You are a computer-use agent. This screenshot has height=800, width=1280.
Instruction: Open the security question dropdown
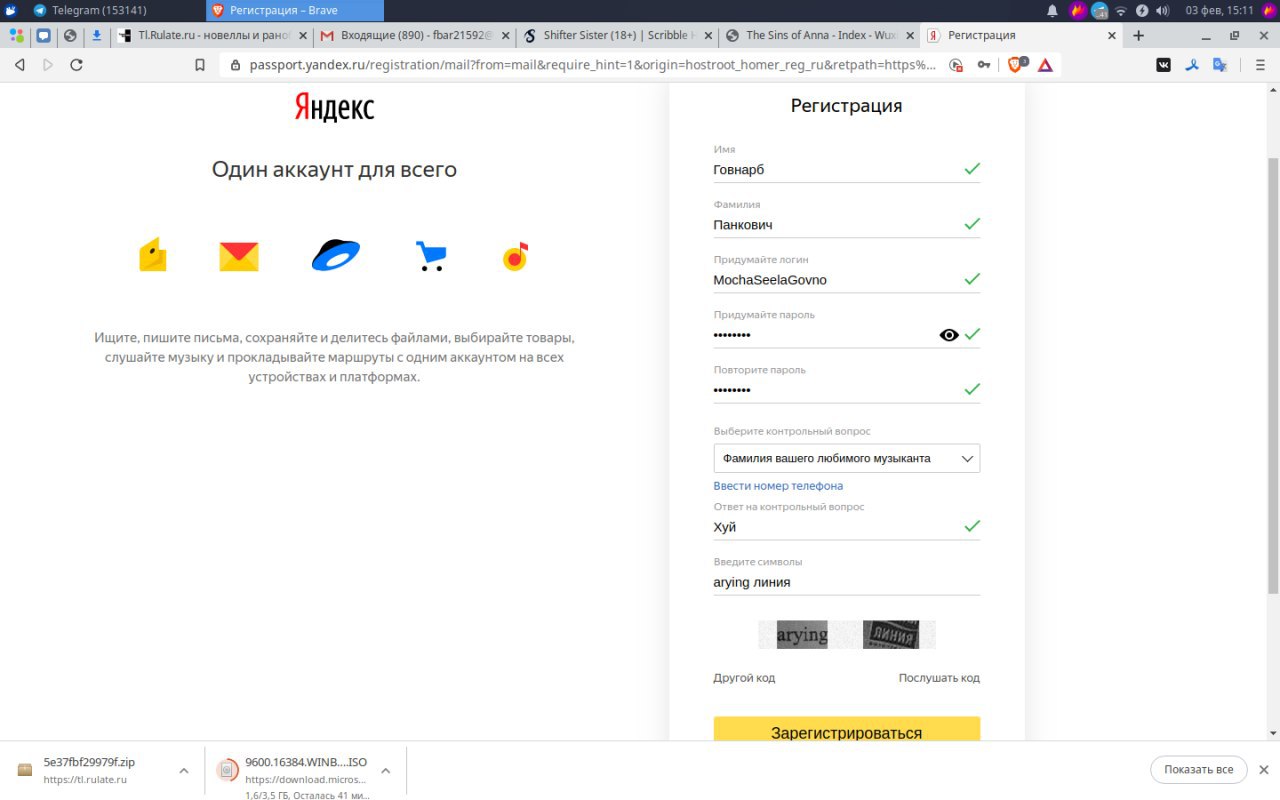pos(846,458)
